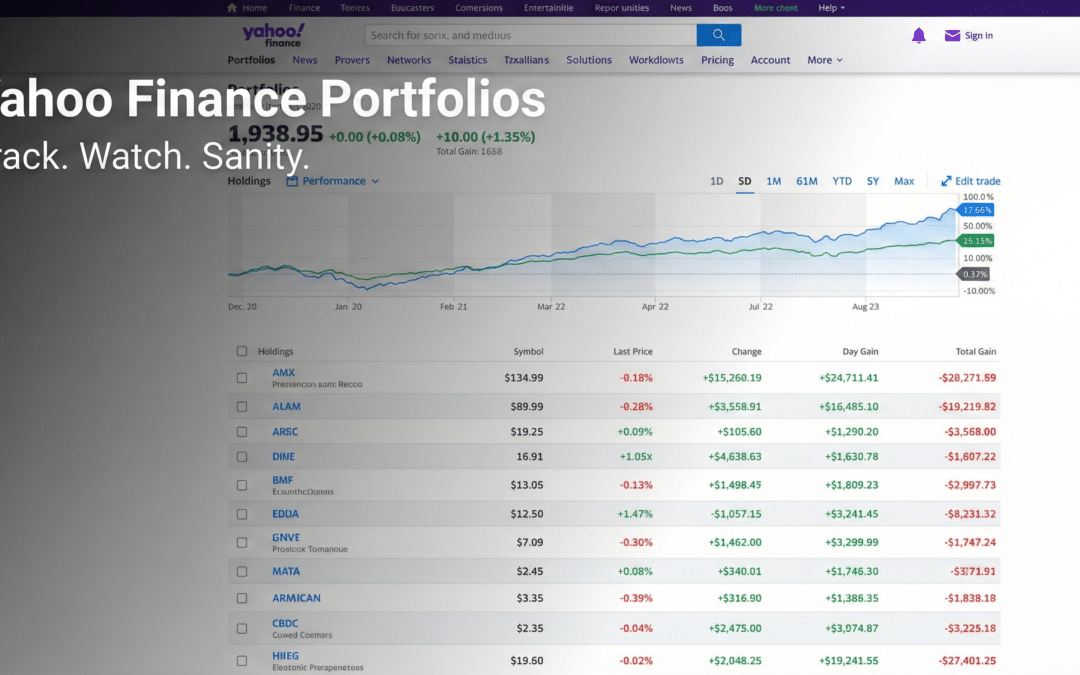Tick the select-all Holdings header checkbox
Viewport: 1080px width, 675px height.
point(242,351)
